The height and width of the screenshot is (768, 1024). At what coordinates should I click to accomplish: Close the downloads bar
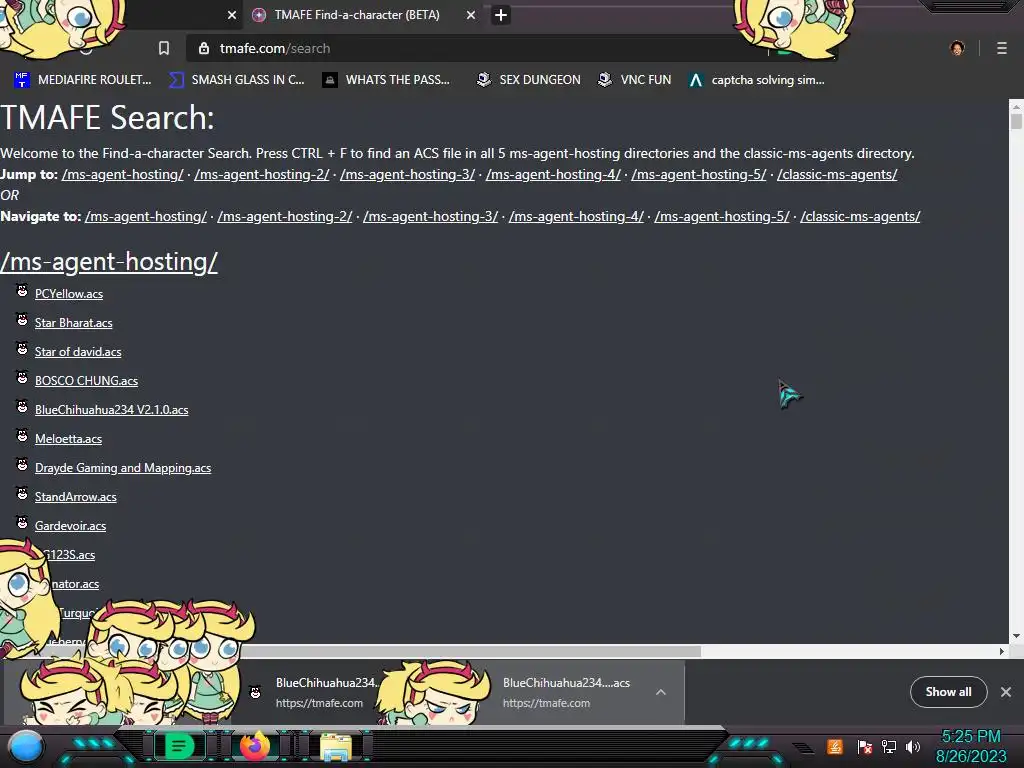[x=1006, y=692]
